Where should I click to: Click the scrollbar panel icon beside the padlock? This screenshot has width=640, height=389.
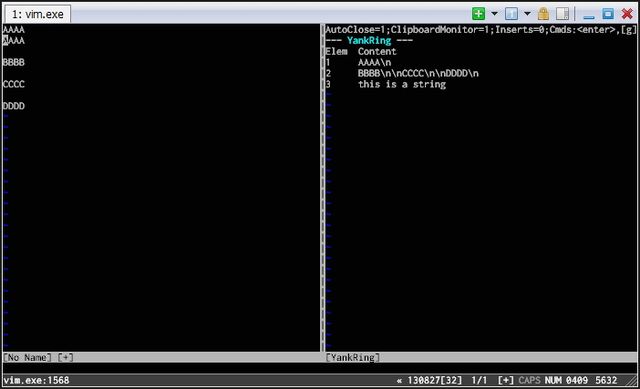click(x=562, y=13)
